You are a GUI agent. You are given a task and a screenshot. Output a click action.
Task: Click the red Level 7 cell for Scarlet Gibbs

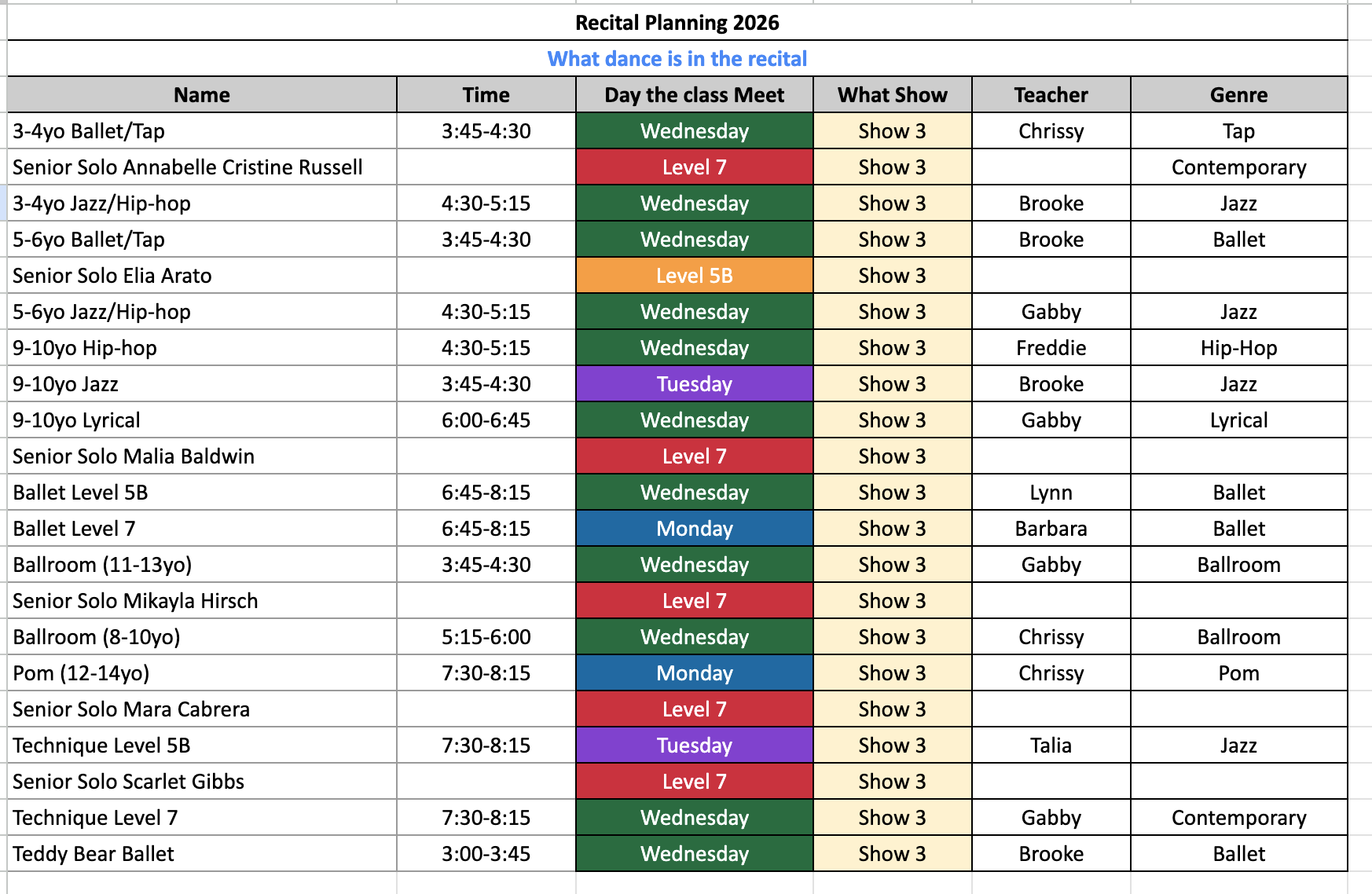tap(694, 782)
